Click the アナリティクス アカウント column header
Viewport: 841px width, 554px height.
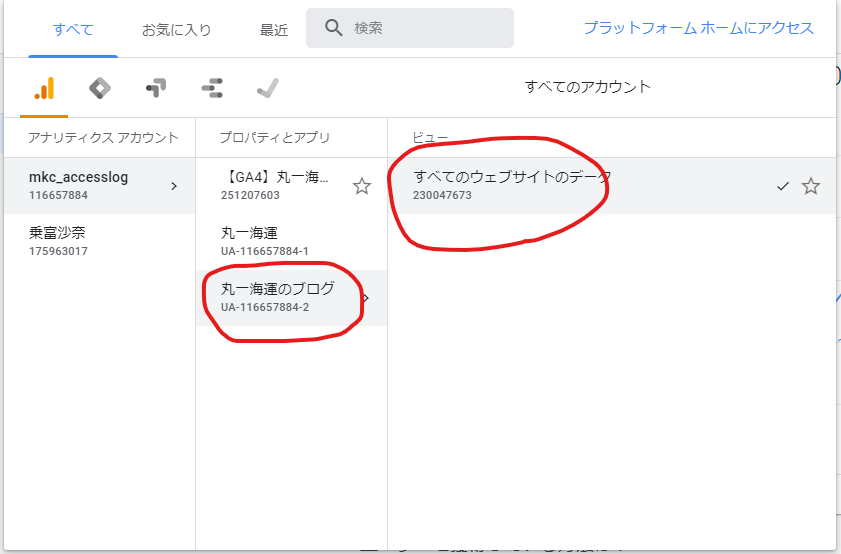coord(103,138)
